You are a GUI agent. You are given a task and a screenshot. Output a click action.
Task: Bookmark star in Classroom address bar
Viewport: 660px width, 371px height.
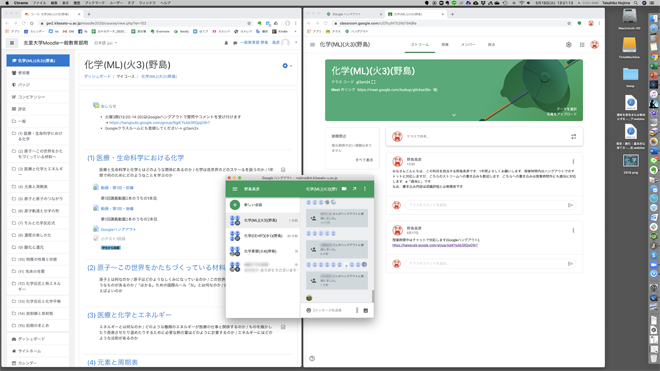[x=569, y=23]
